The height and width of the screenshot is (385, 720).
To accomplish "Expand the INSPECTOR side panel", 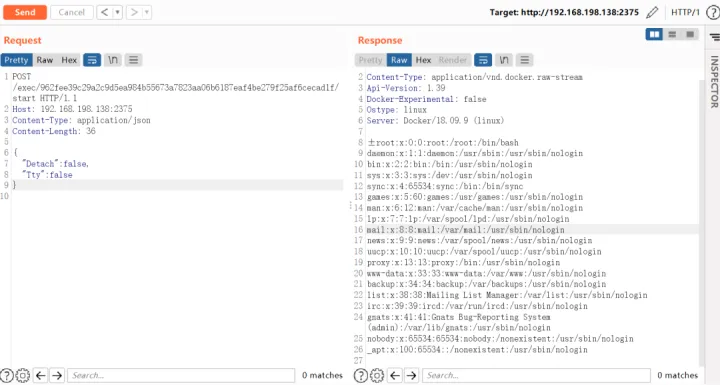I will [x=714, y=82].
